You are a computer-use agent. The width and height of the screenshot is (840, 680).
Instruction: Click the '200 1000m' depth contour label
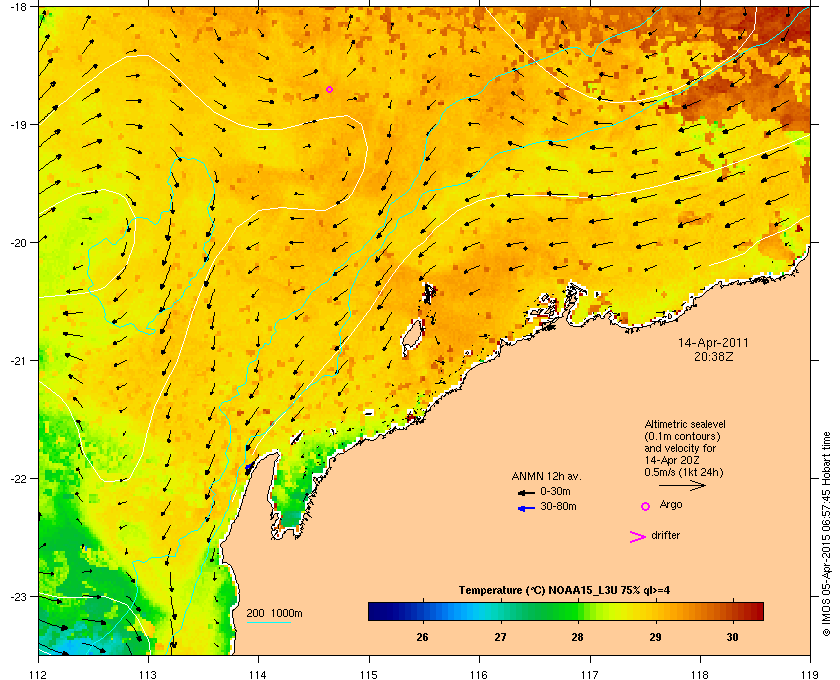pyautogui.click(x=274, y=613)
